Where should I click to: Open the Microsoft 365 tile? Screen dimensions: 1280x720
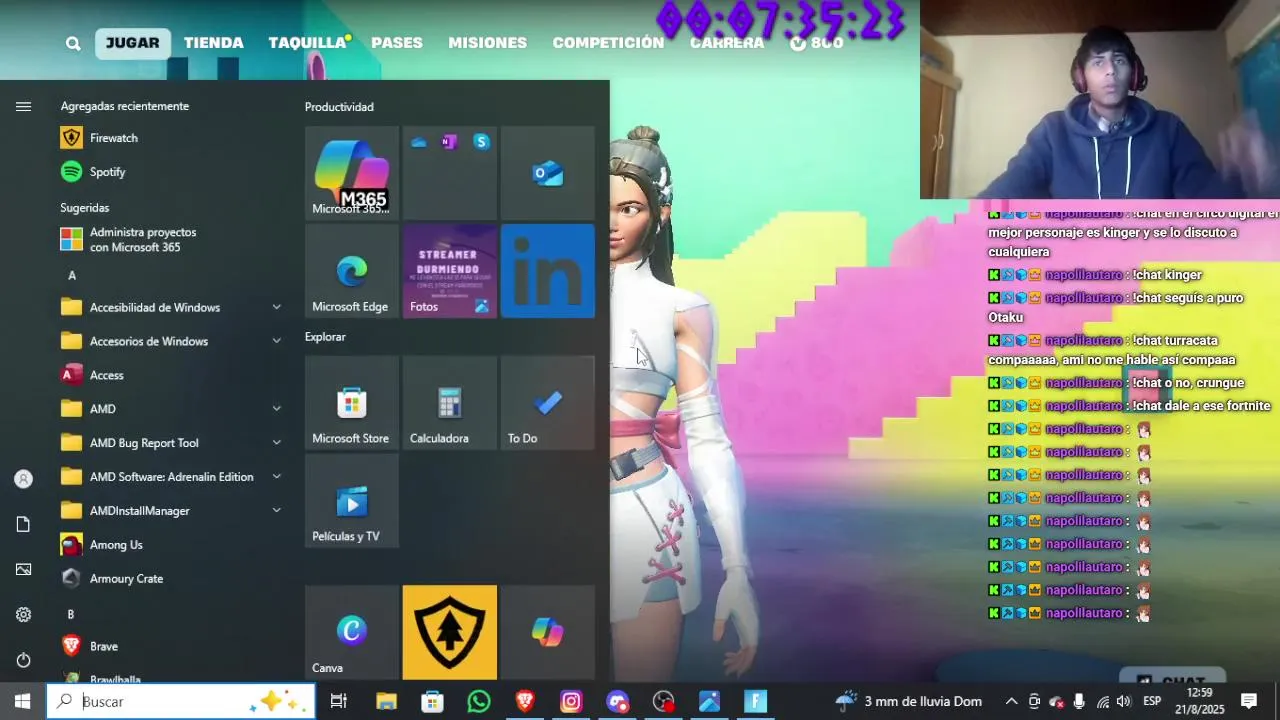point(351,172)
